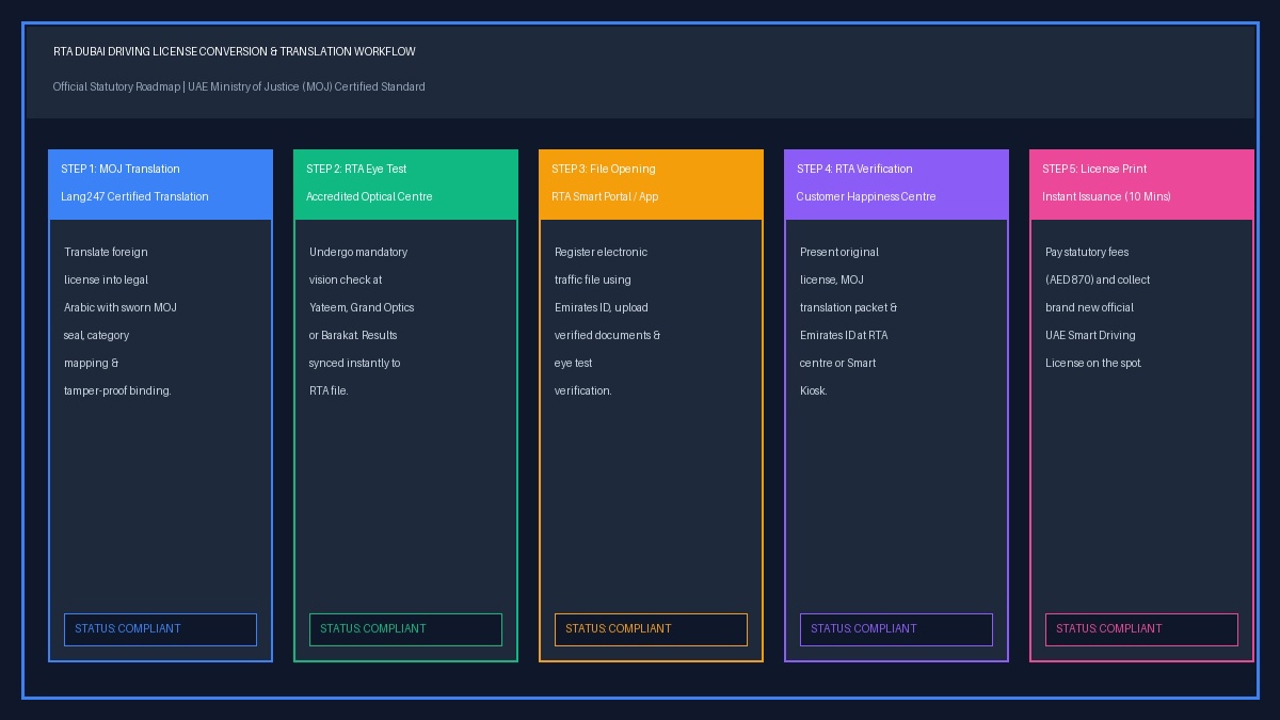Click the line 'synced instantly to'

(354, 363)
